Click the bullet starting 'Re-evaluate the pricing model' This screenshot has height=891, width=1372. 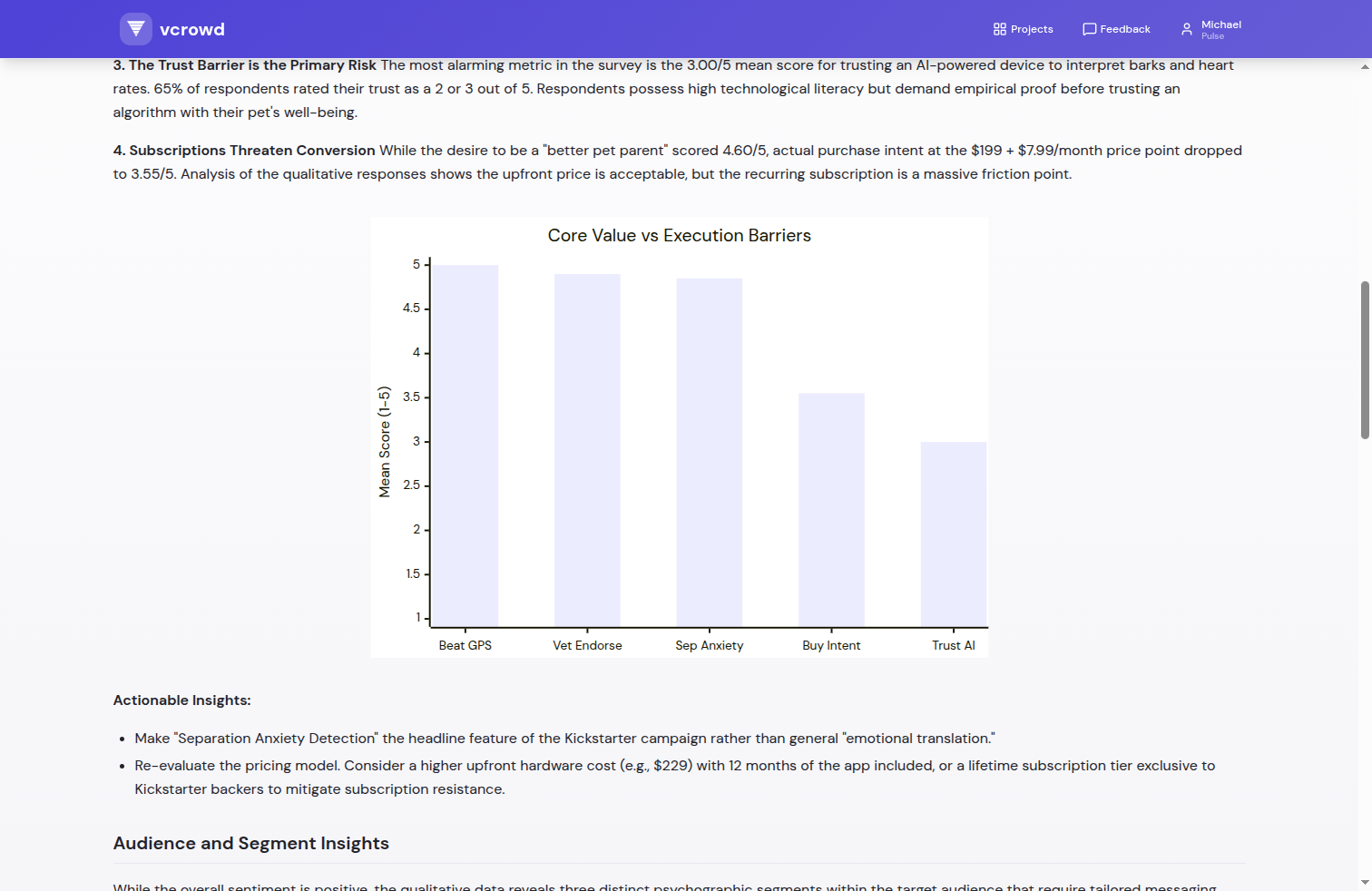pyautogui.click(x=675, y=778)
